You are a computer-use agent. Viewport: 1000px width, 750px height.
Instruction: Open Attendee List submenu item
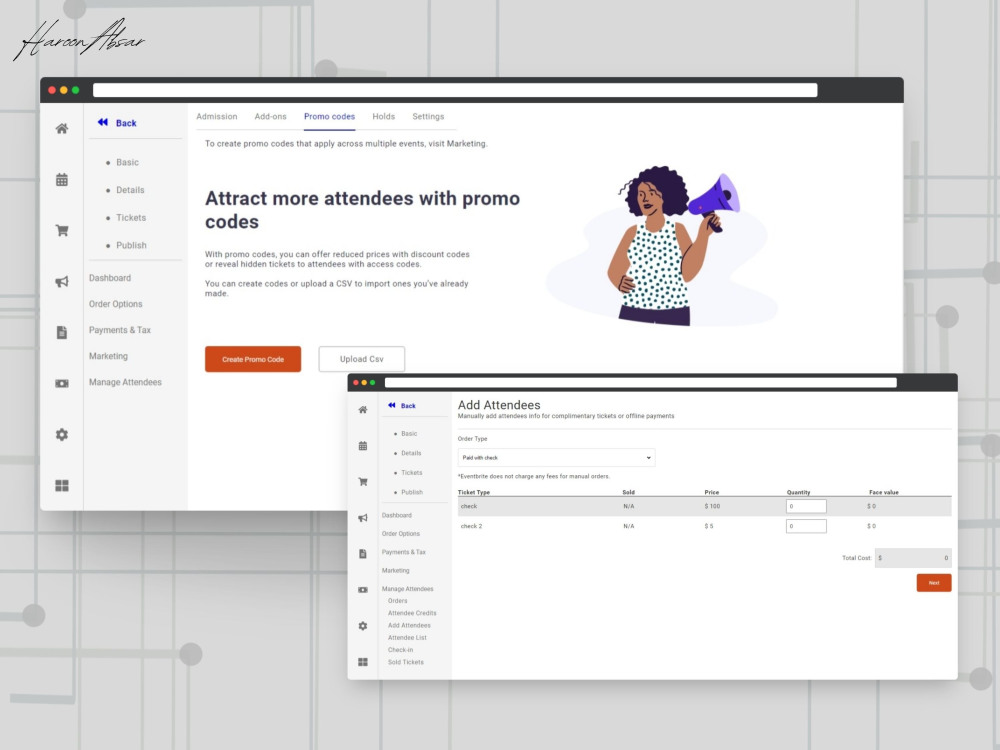pyautogui.click(x=407, y=638)
